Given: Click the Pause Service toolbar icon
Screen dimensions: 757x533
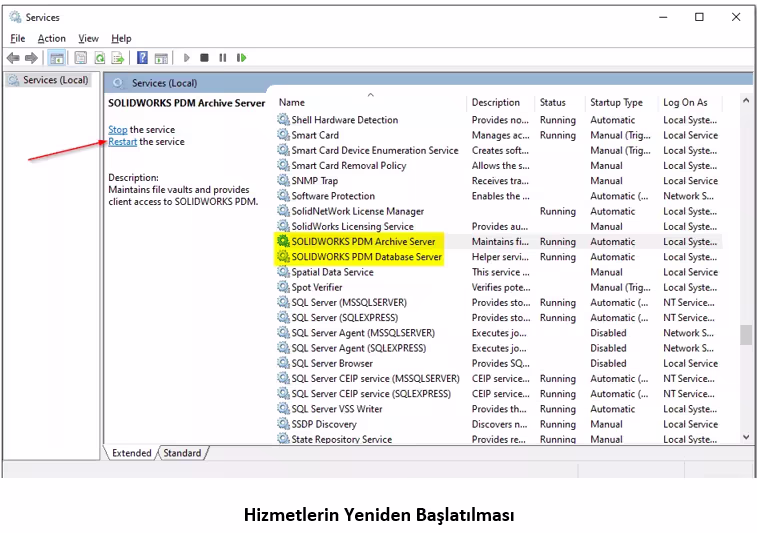Looking at the screenshot, I should 223,58.
